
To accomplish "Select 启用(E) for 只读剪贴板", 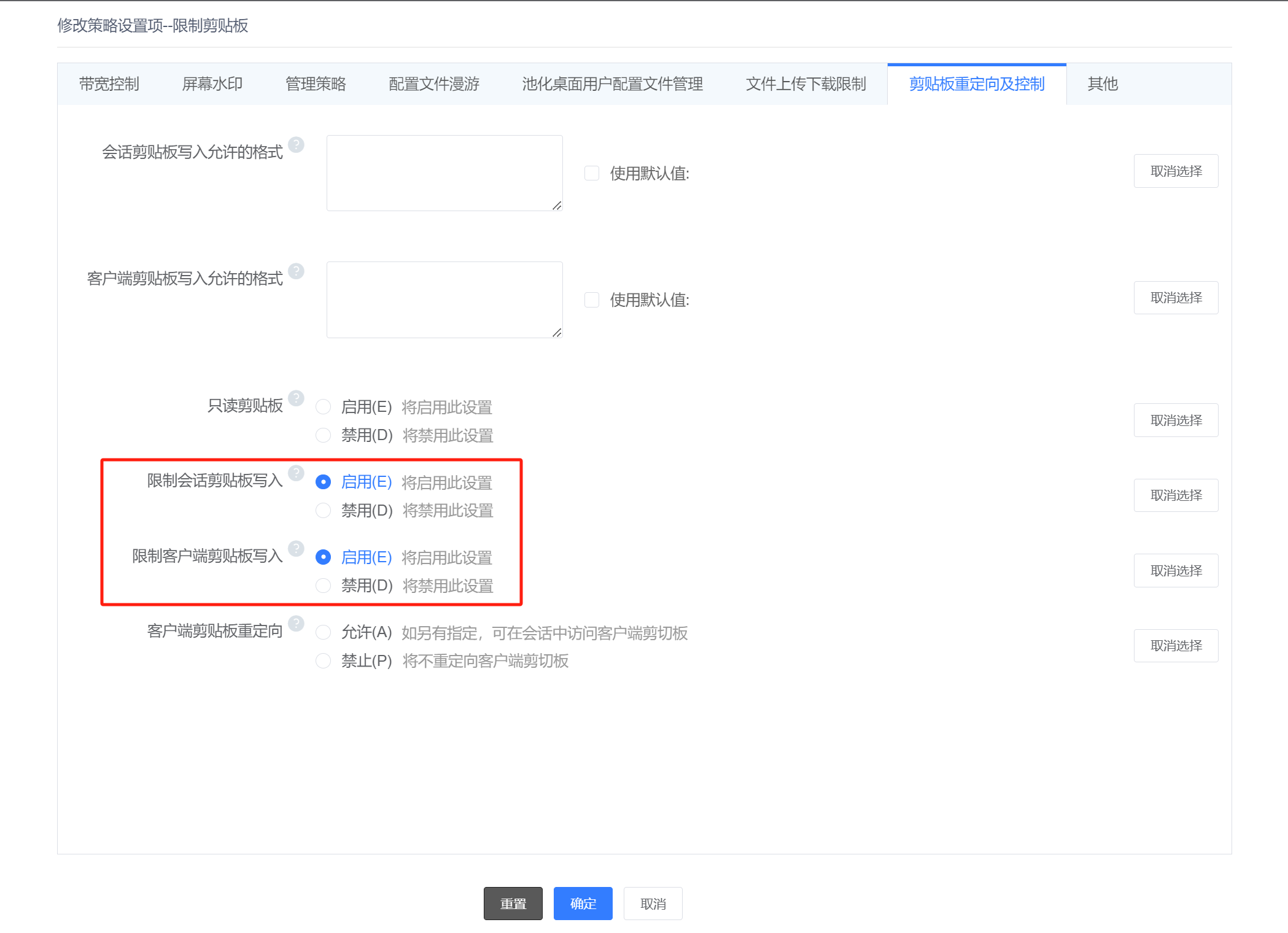I will coord(323,407).
